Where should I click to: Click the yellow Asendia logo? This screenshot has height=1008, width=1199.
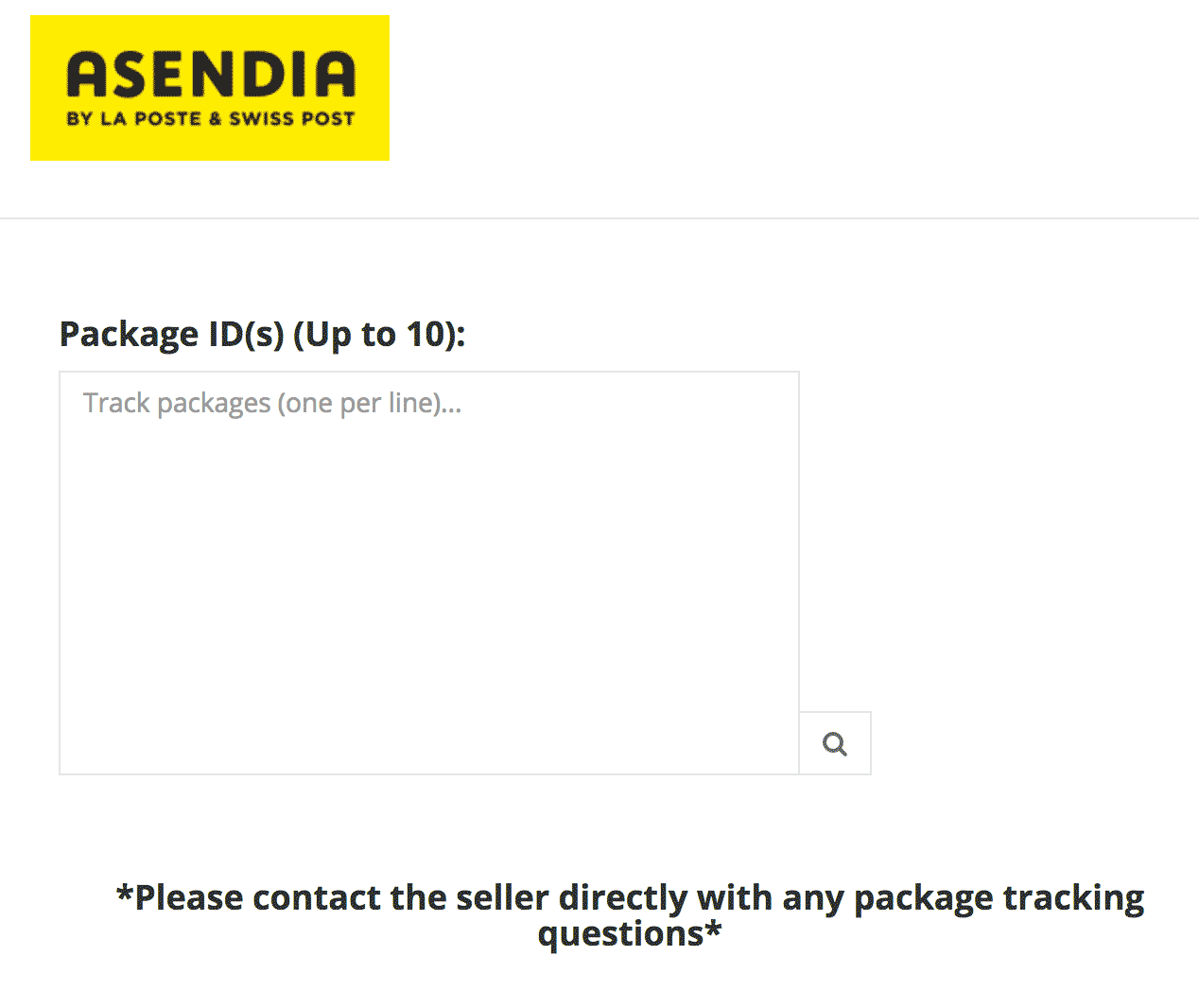[x=209, y=88]
